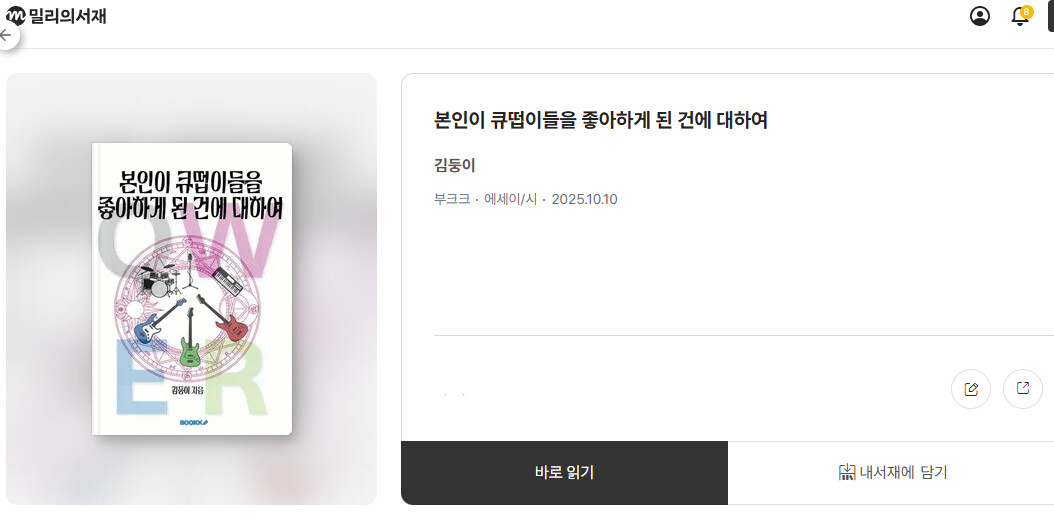Open publisher 부크크 link
The height and width of the screenshot is (520, 1054).
(452, 200)
